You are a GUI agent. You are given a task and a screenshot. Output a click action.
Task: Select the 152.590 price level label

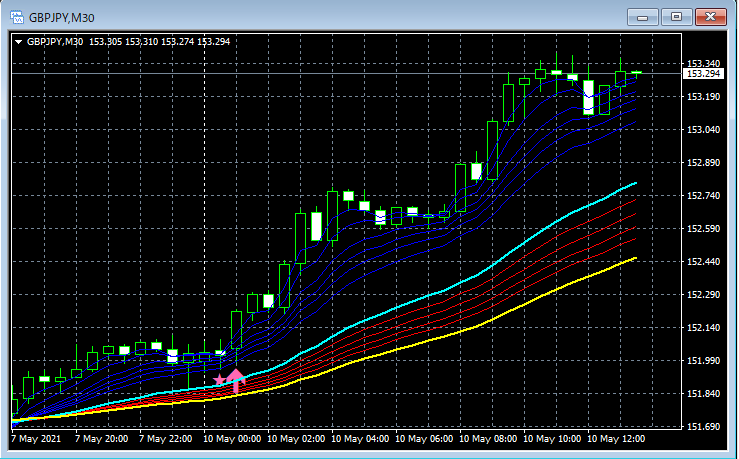703,229
